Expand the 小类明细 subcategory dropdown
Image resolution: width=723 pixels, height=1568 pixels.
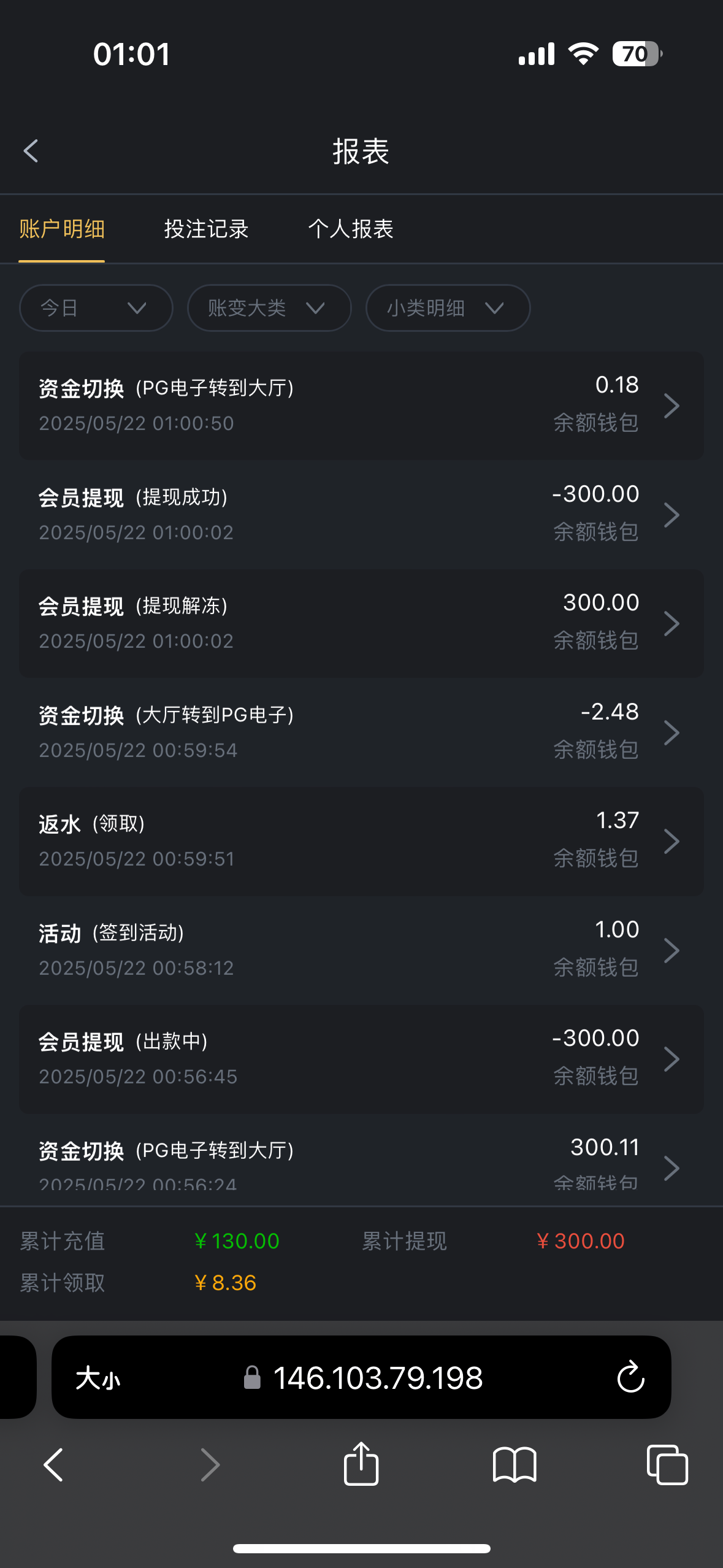click(x=448, y=308)
